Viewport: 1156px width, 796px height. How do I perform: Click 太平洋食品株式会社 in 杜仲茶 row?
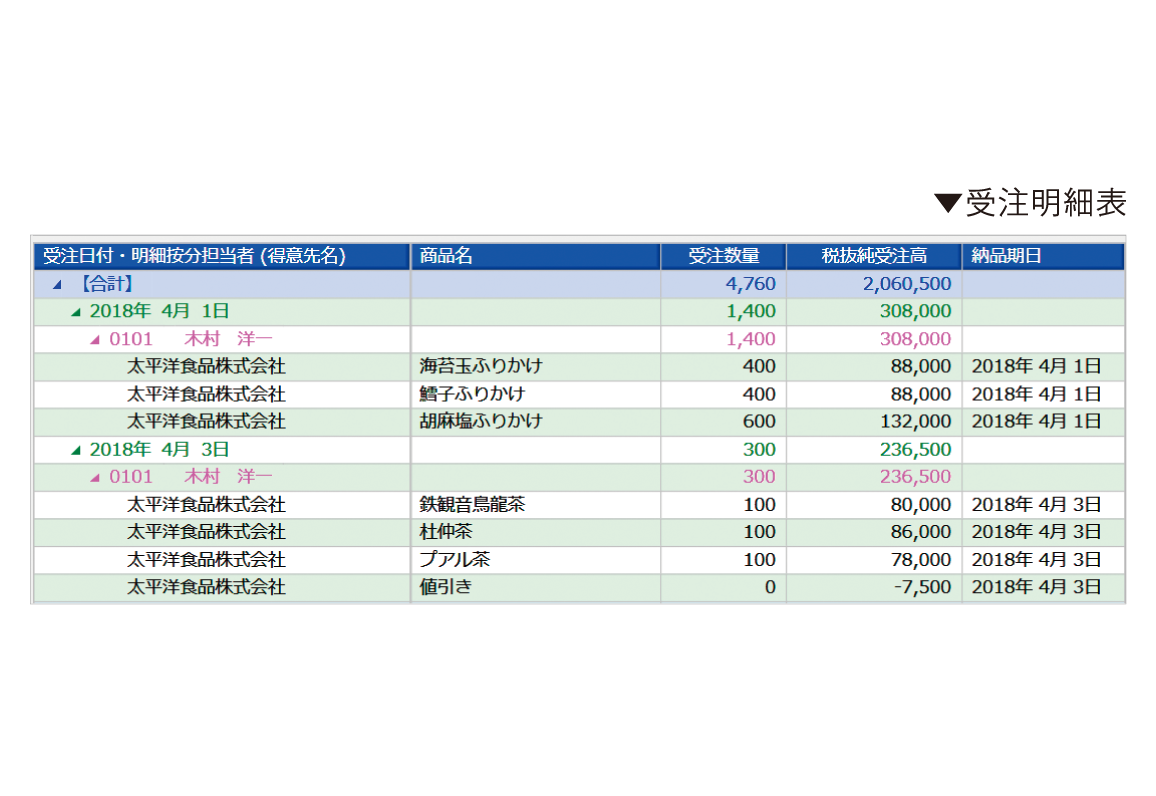click(x=206, y=532)
